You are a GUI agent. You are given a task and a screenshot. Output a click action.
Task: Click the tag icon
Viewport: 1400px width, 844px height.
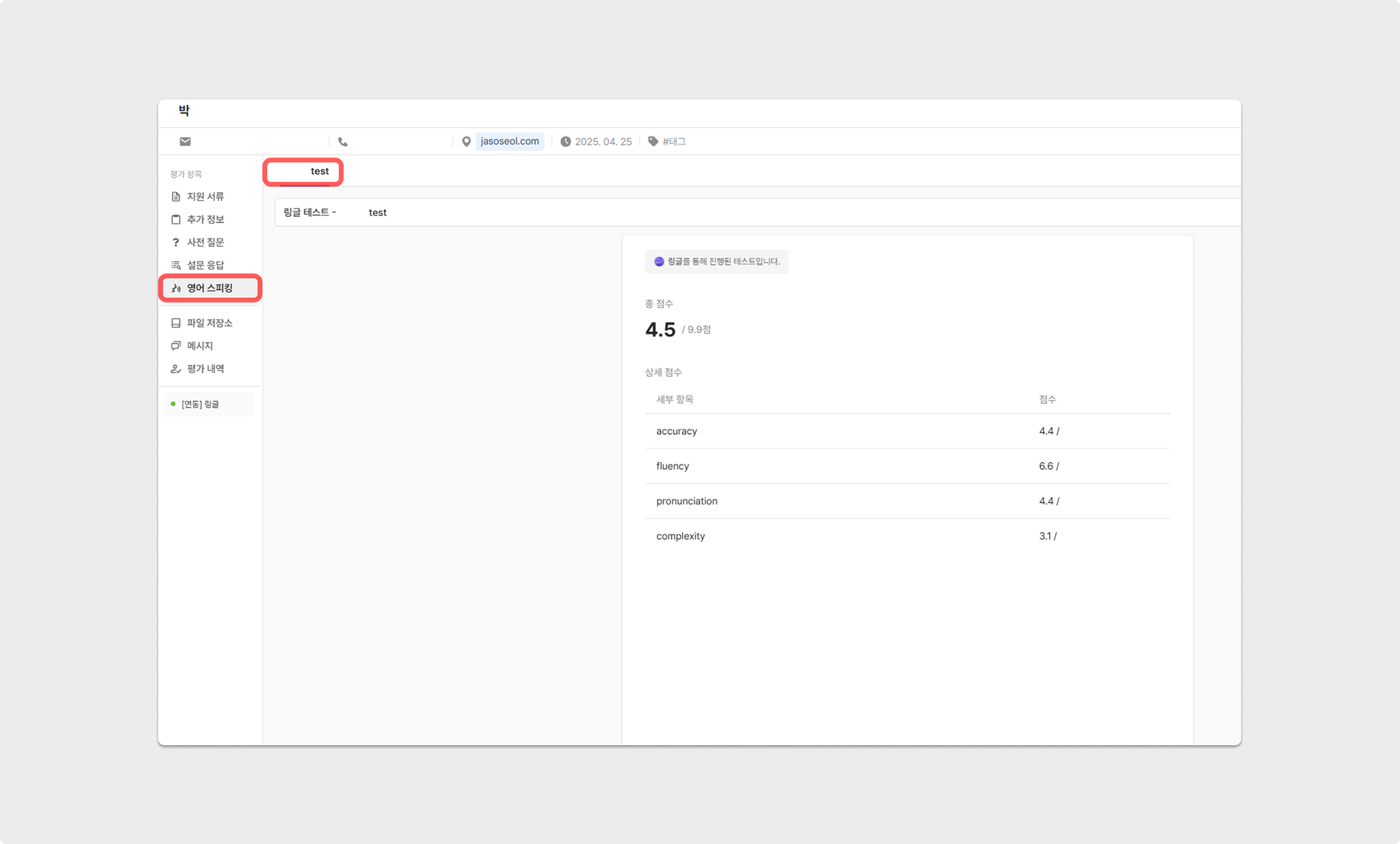pos(653,141)
